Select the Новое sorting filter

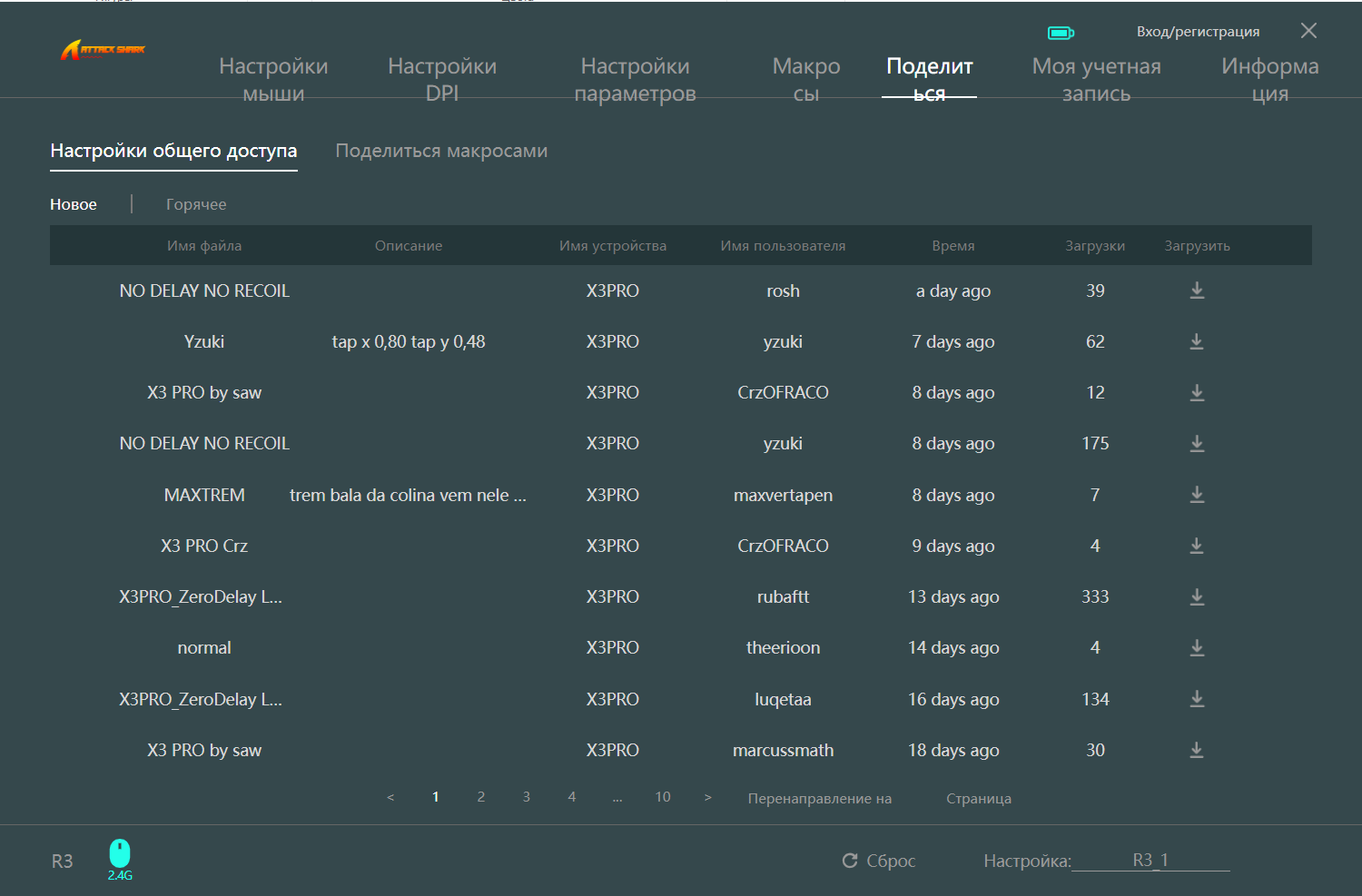coord(74,204)
